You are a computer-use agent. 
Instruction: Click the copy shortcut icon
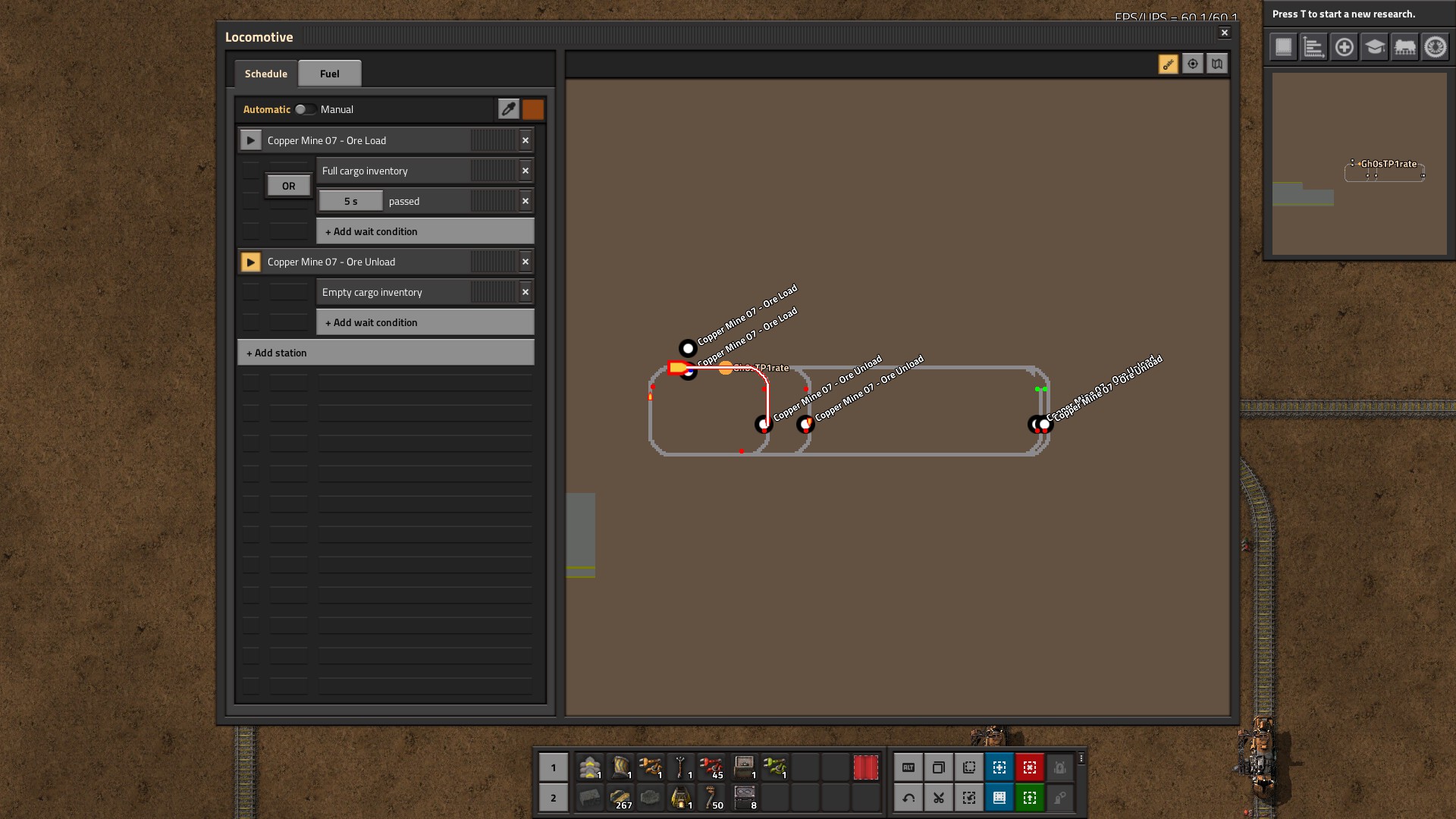[x=939, y=767]
